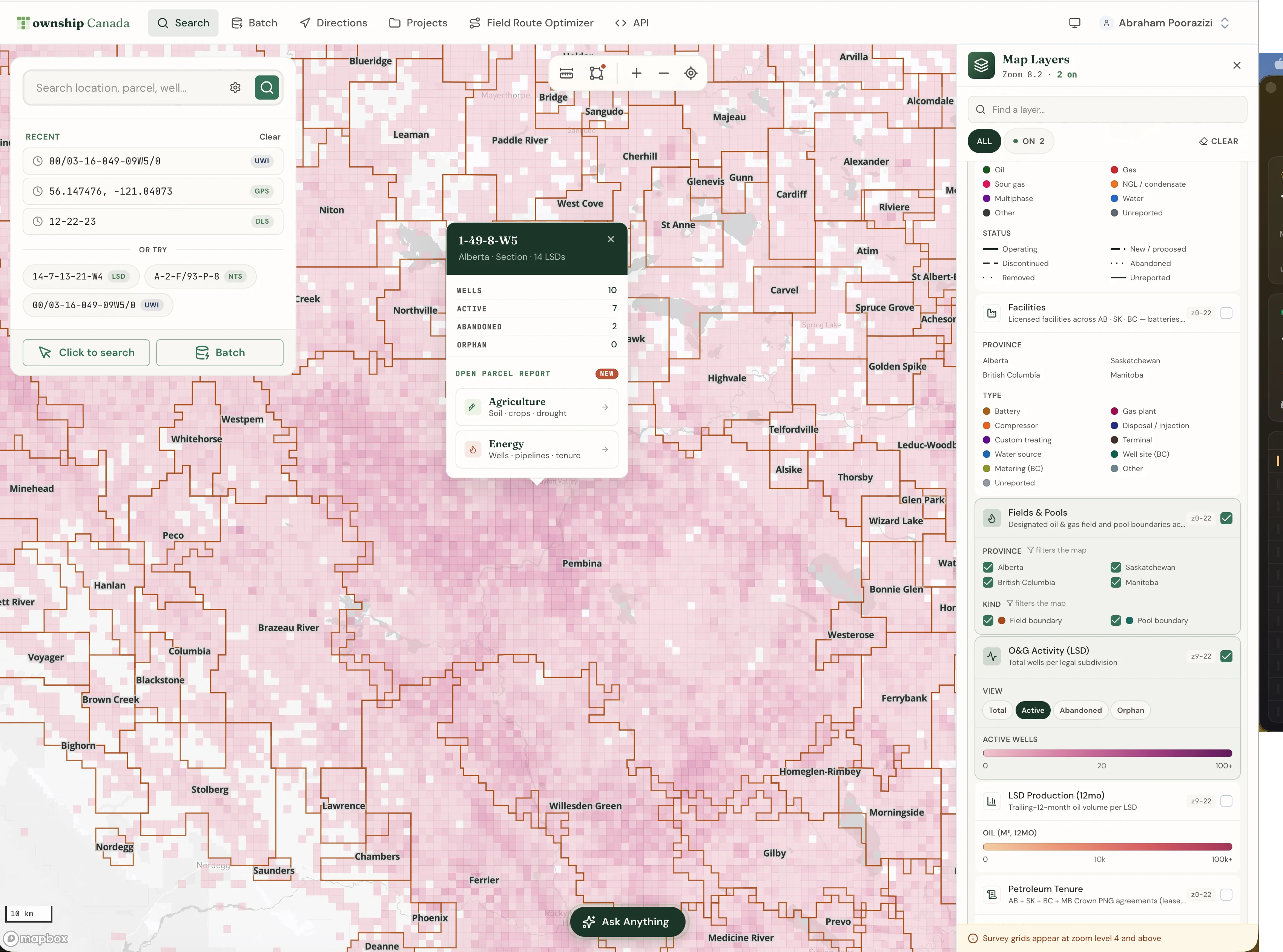The image size is (1283, 952).
Task: Click the Petroleum Tenure document icon
Action: (991, 895)
